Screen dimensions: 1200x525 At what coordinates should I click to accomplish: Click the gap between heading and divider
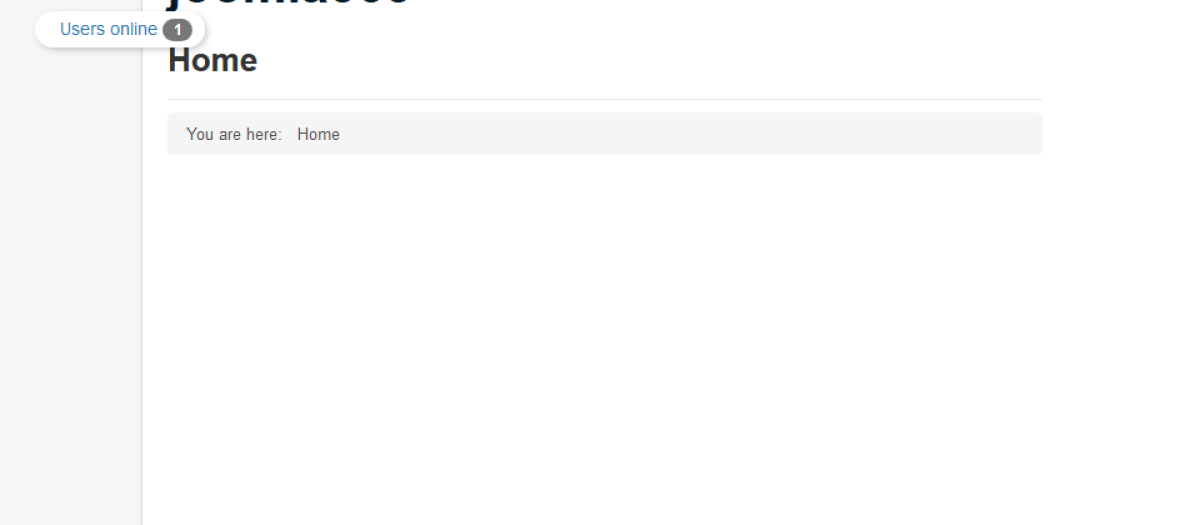[605, 88]
